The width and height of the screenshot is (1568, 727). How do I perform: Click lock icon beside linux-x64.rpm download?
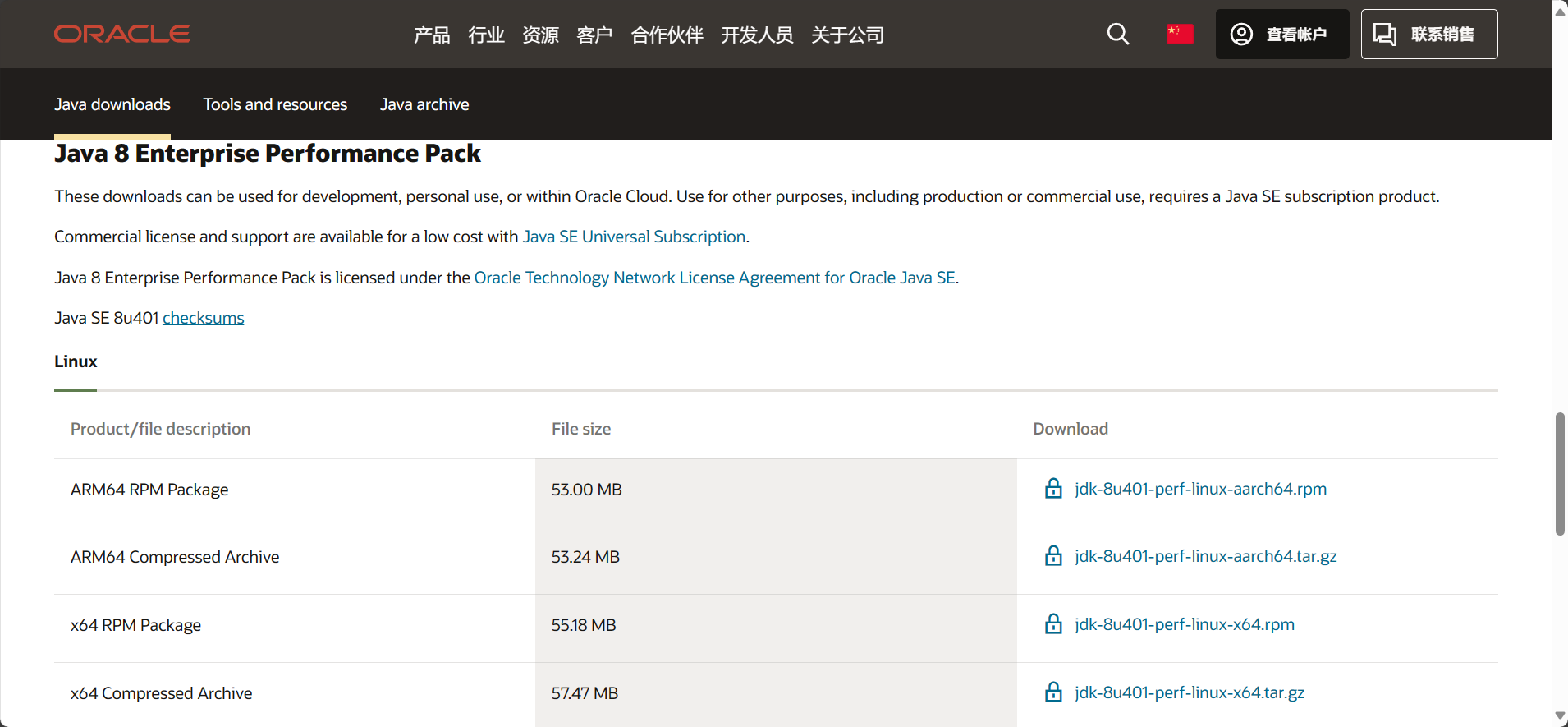1053,624
